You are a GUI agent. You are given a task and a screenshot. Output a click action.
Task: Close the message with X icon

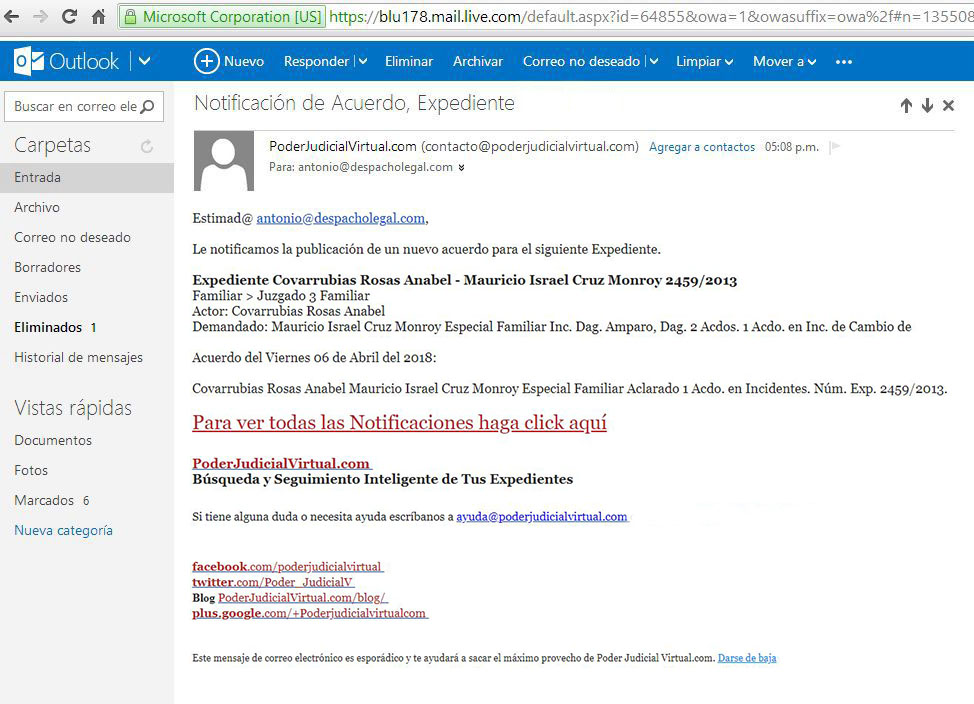tap(949, 106)
